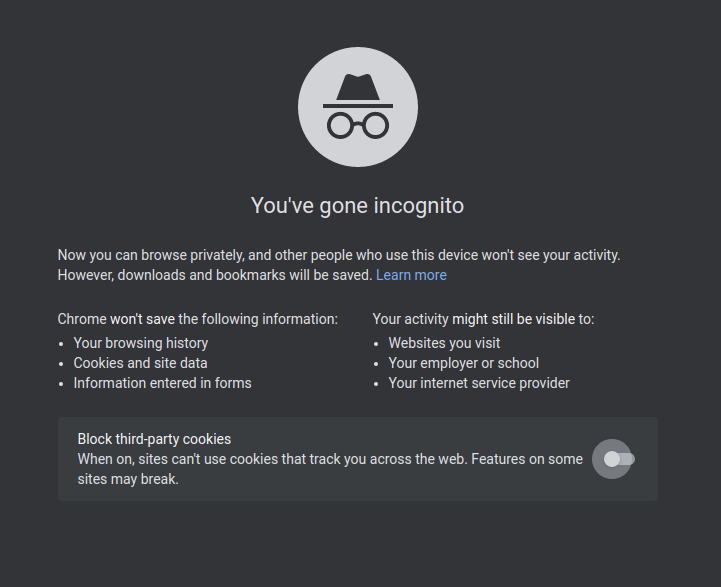Click the "Your internet service provider" list item
This screenshot has height=587, width=721.
click(x=479, y=383)
